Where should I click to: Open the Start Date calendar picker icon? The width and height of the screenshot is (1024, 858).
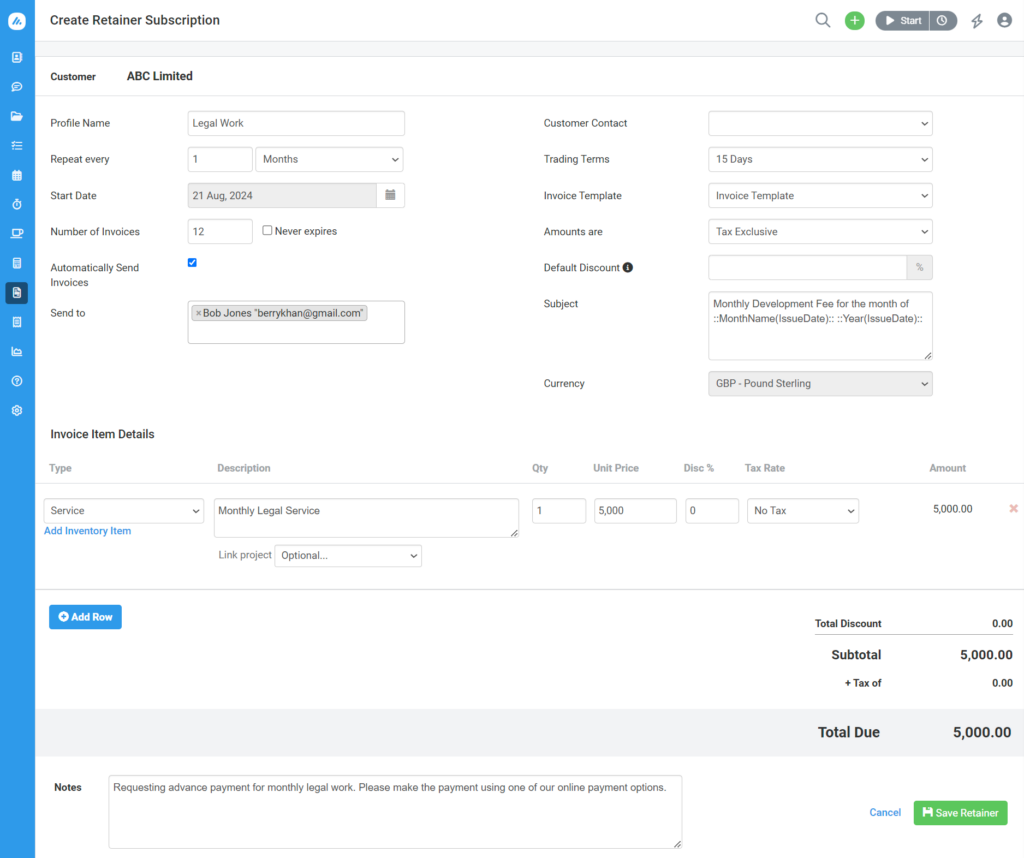tap(391, 195)
